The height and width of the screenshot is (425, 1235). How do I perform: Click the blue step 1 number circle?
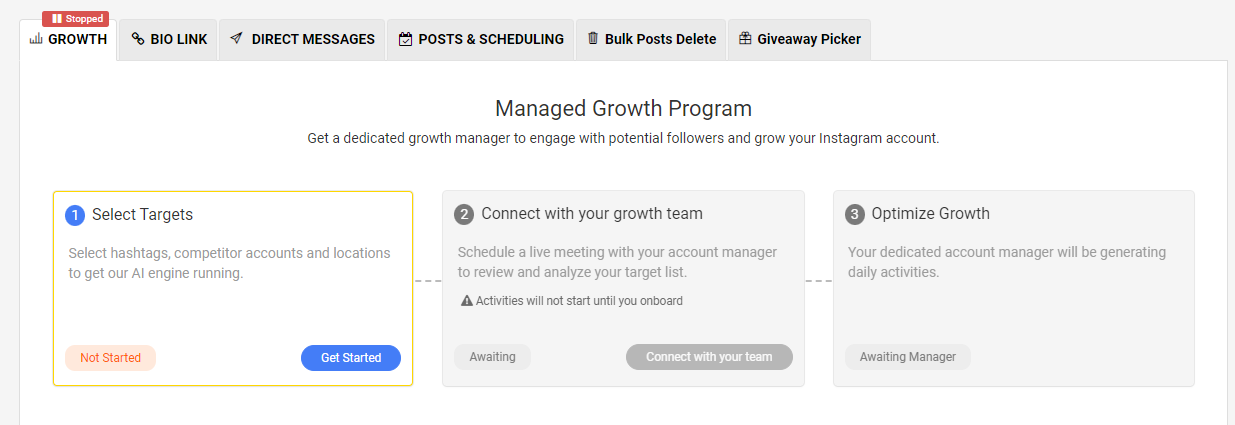pos(75,215)
